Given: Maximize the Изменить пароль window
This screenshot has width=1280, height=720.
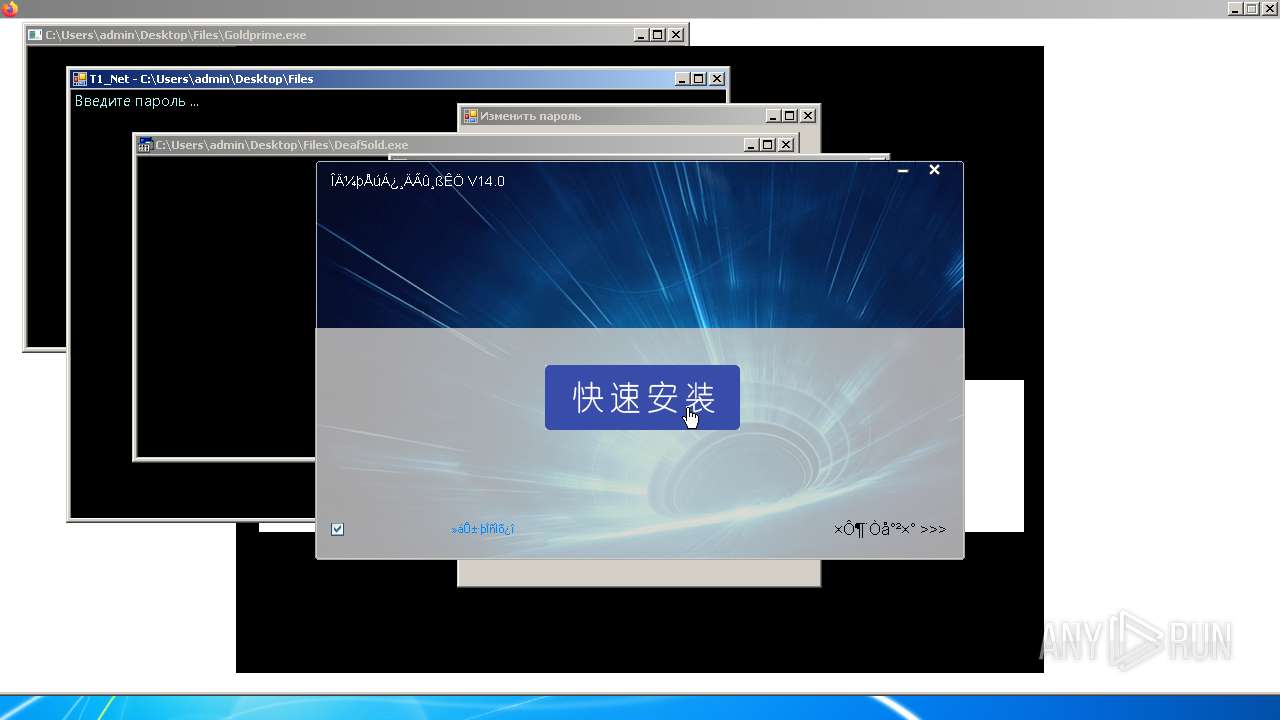Looking at the screenshot, I should pyautogui.click(x=790, y=116).
